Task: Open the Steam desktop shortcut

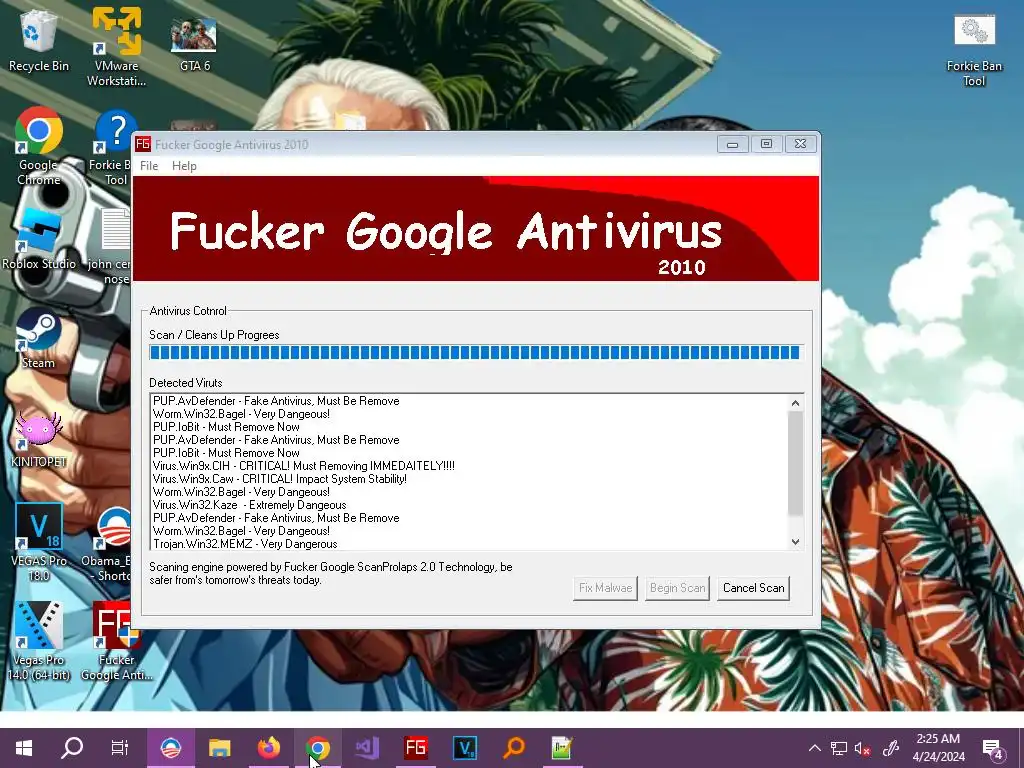Action: 38,340
